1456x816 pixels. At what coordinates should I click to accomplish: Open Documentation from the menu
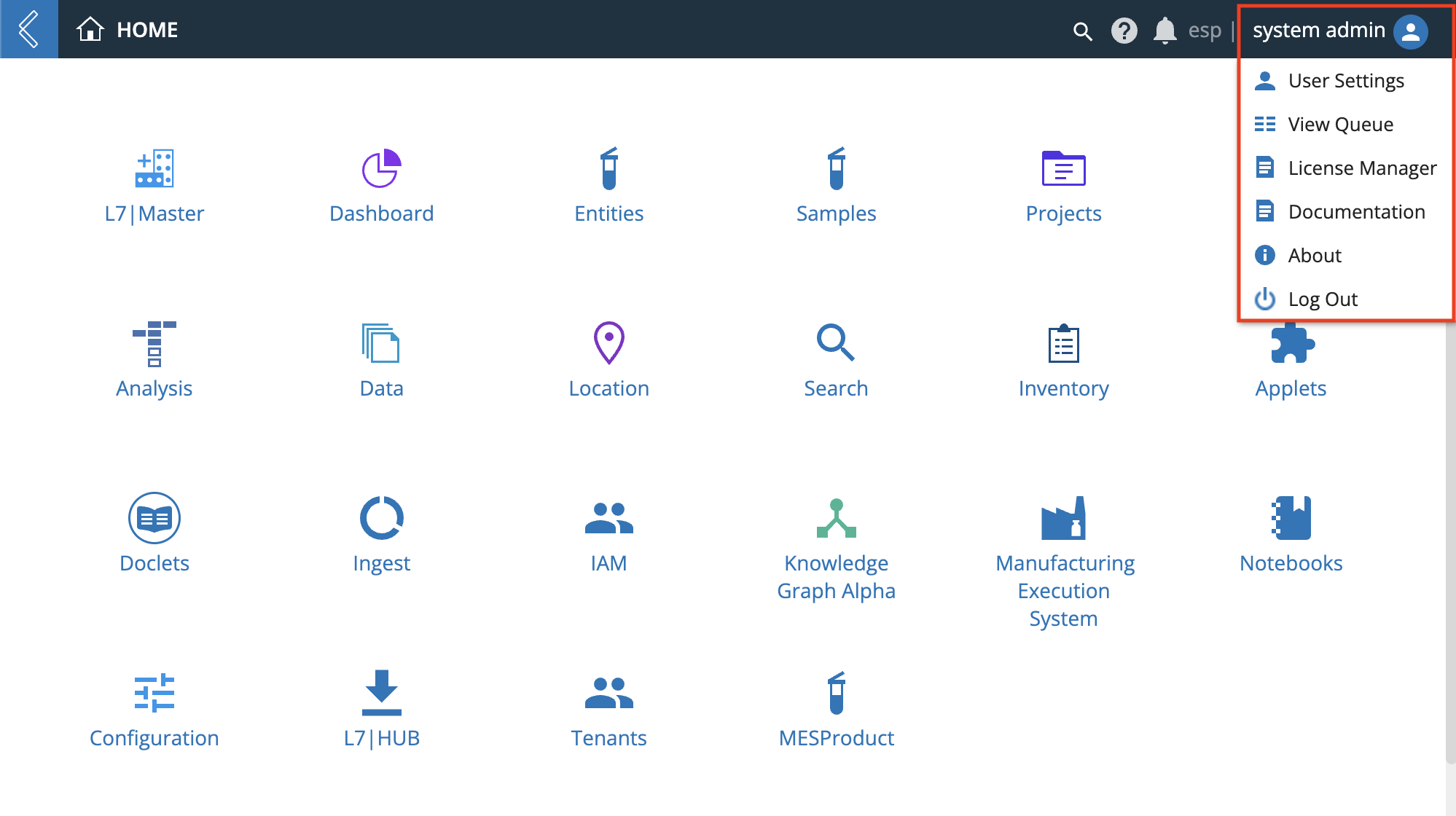click(1345, 211)
